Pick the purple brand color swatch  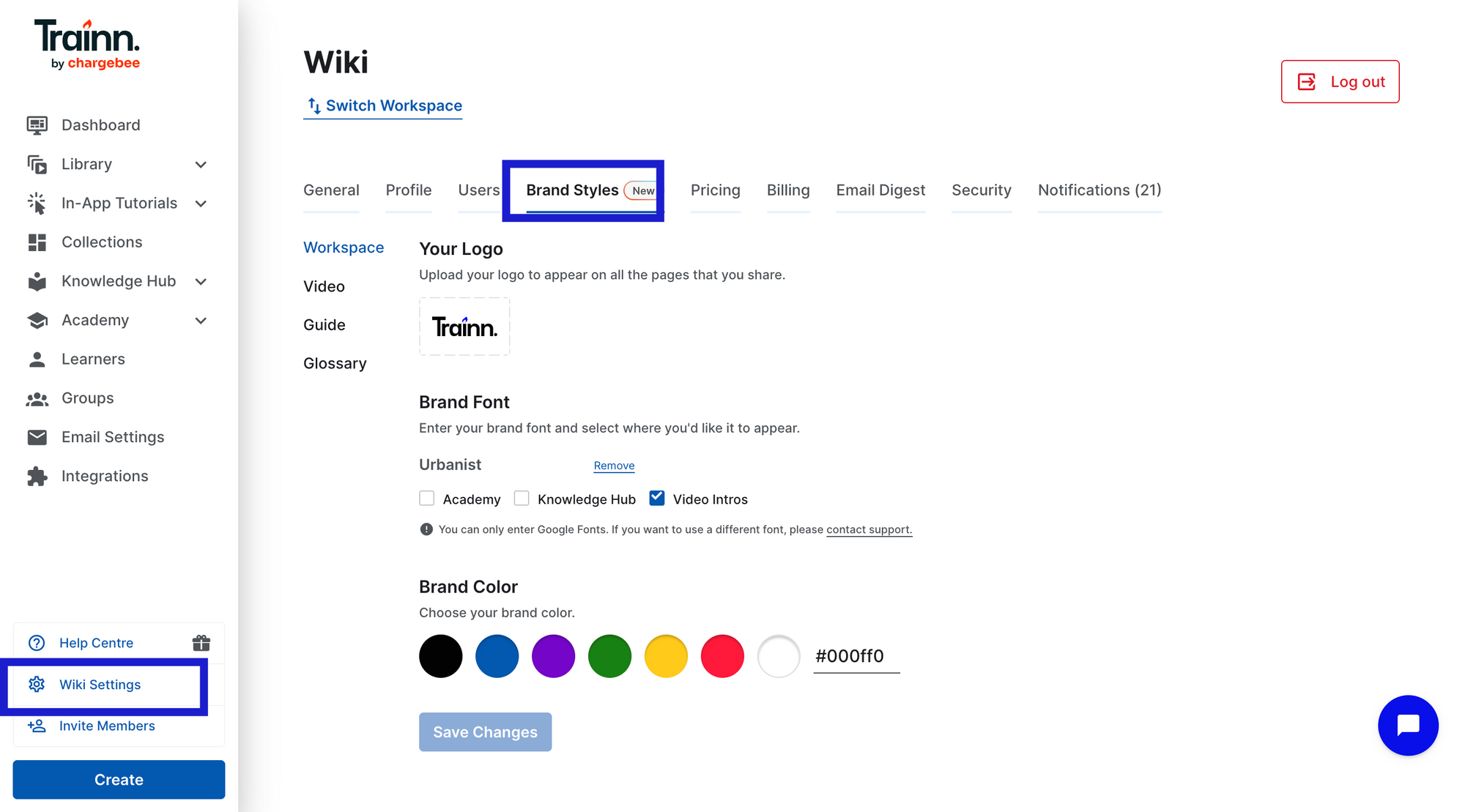[554, 656]
